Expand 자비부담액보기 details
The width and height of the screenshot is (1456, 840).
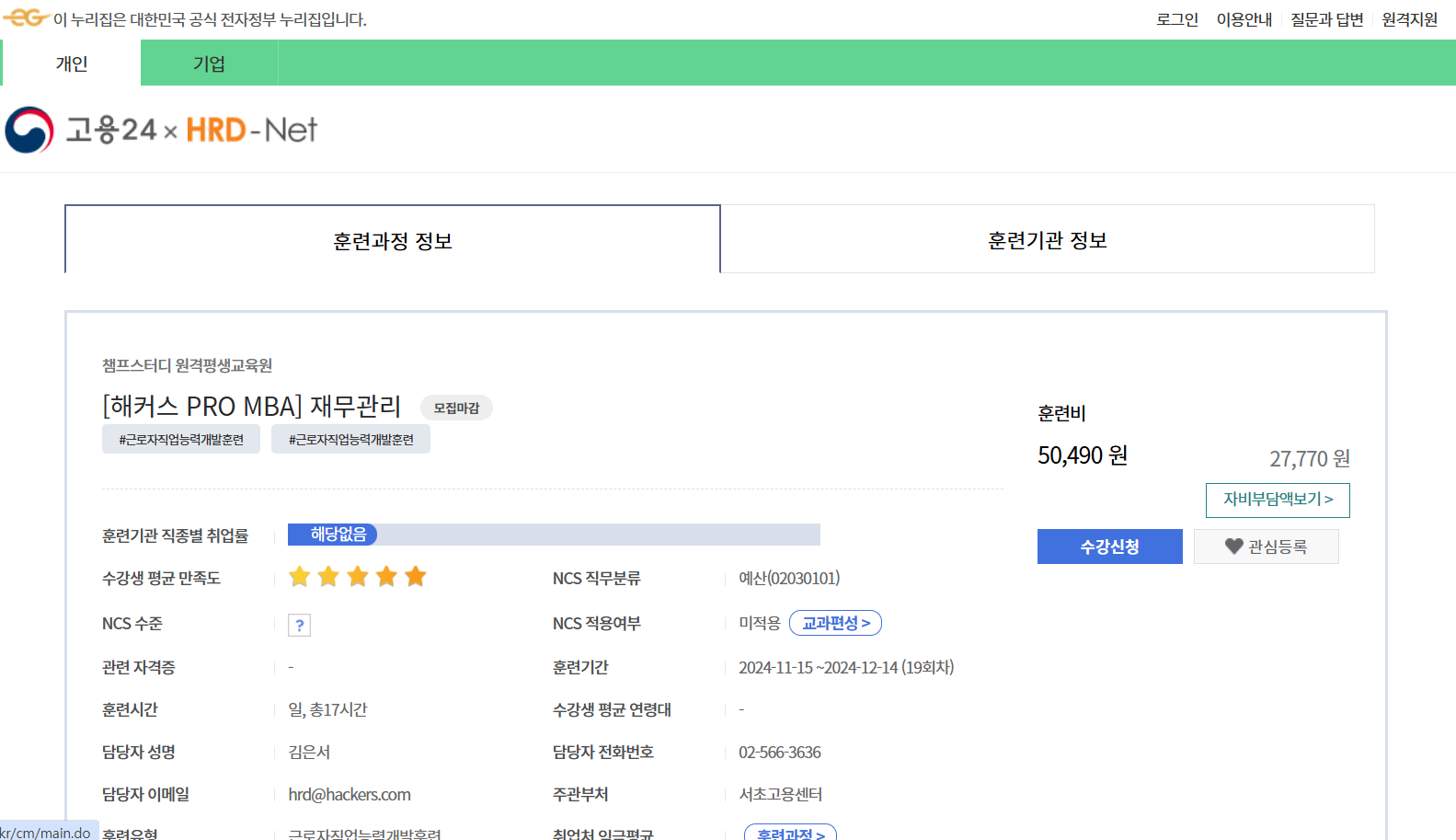(1278, 500)
